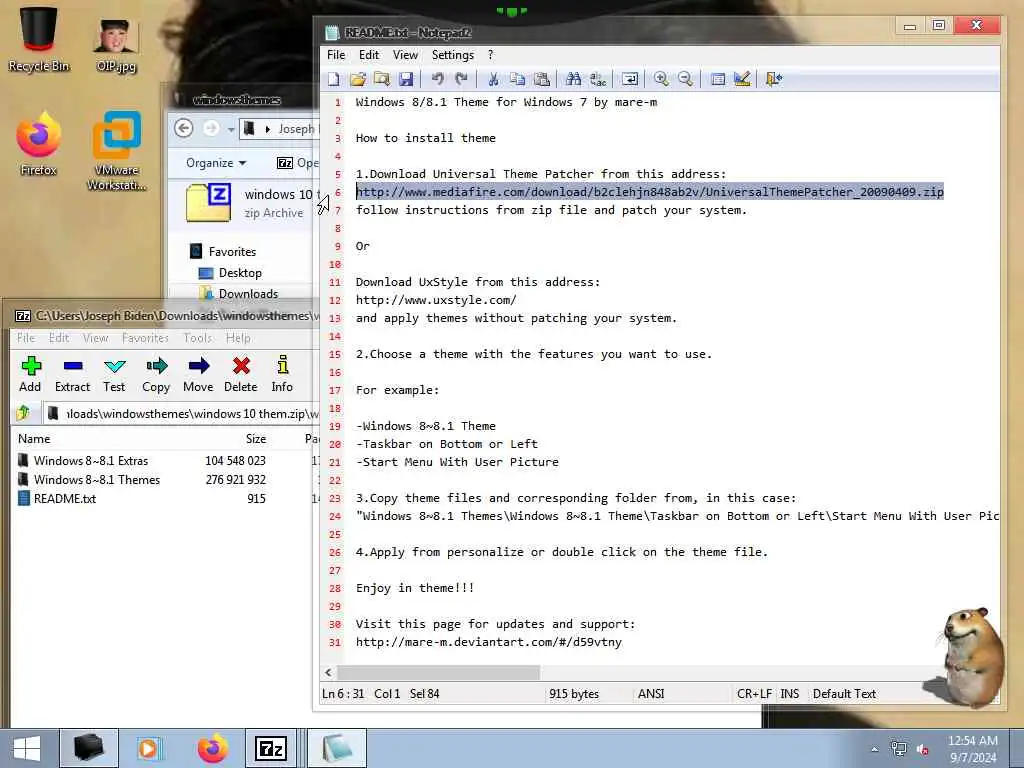Screen dimensions: 1024x768
Task: Click the deviantart URL on line 31
Action: [489, 642]
